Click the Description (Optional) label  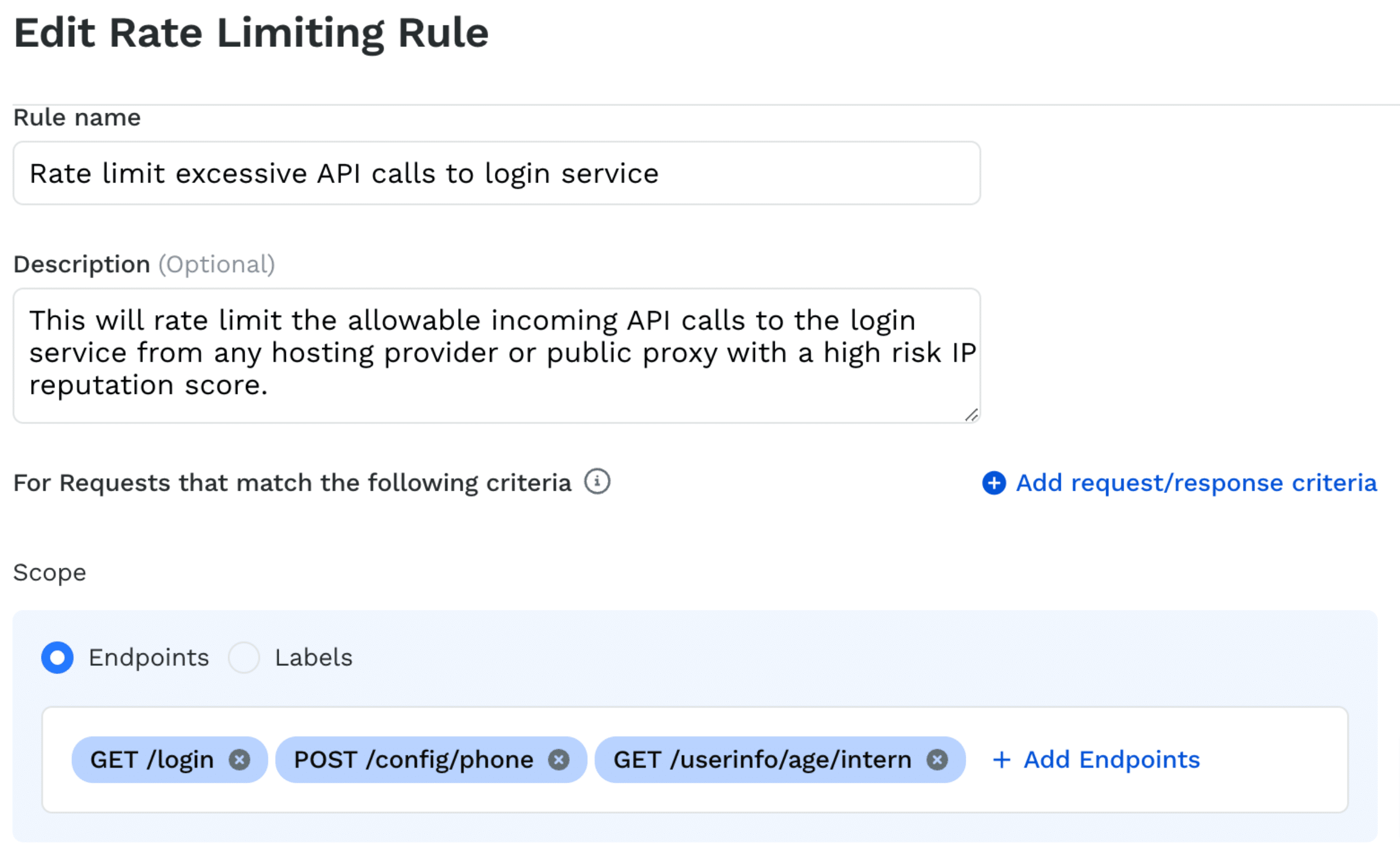(x=144, y=265)
